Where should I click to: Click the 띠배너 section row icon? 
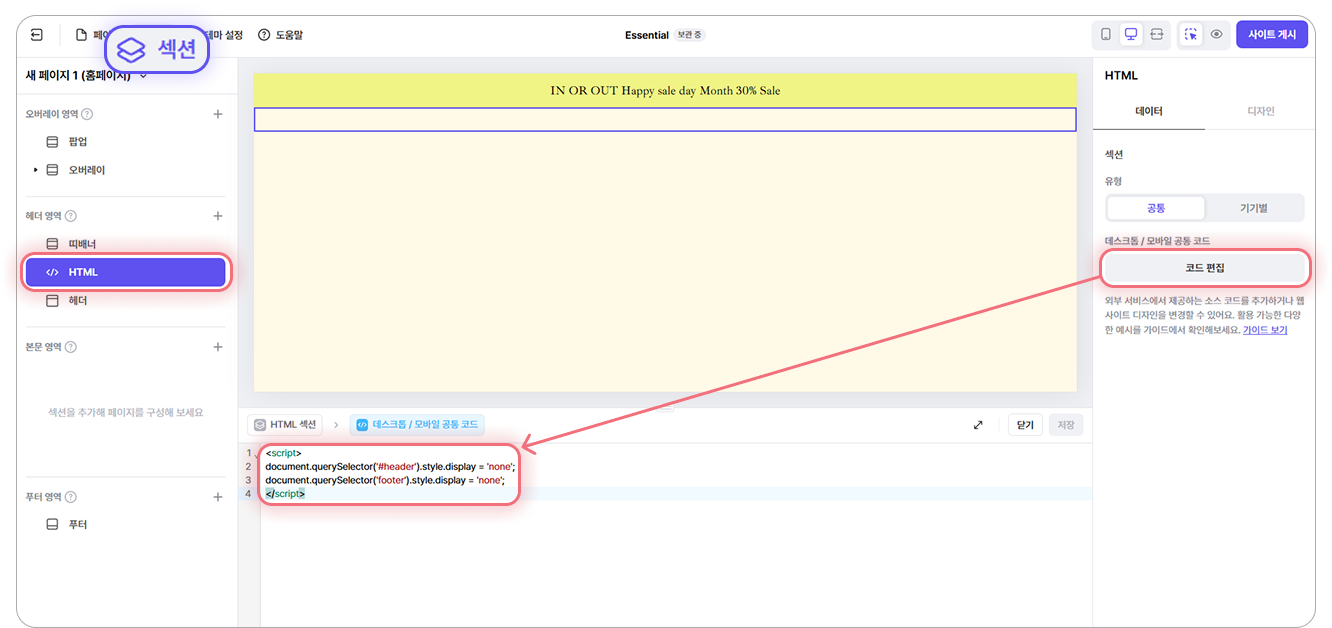(x=53, y=244)
